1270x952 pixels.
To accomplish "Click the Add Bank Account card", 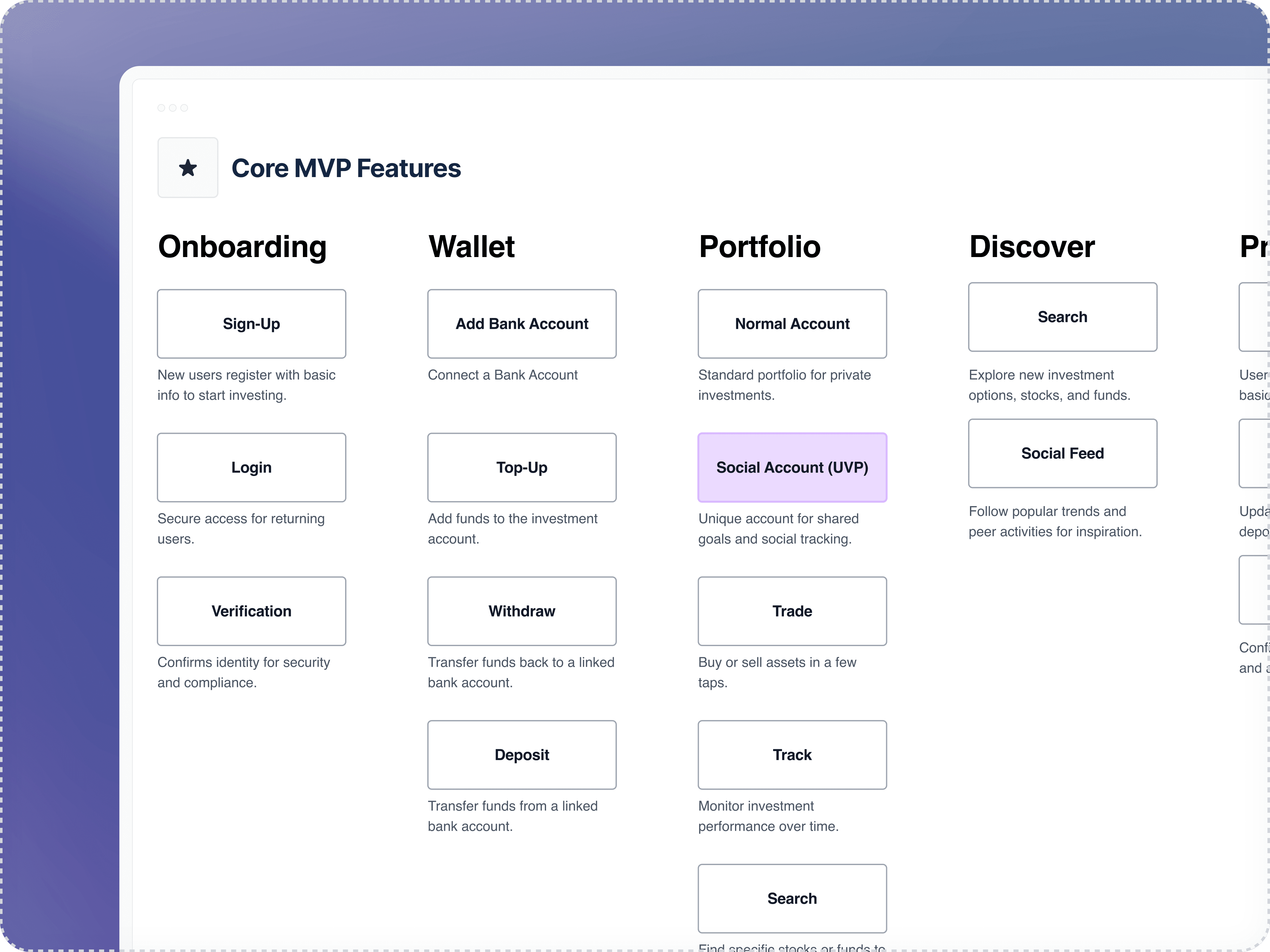I will coord(522,324).
